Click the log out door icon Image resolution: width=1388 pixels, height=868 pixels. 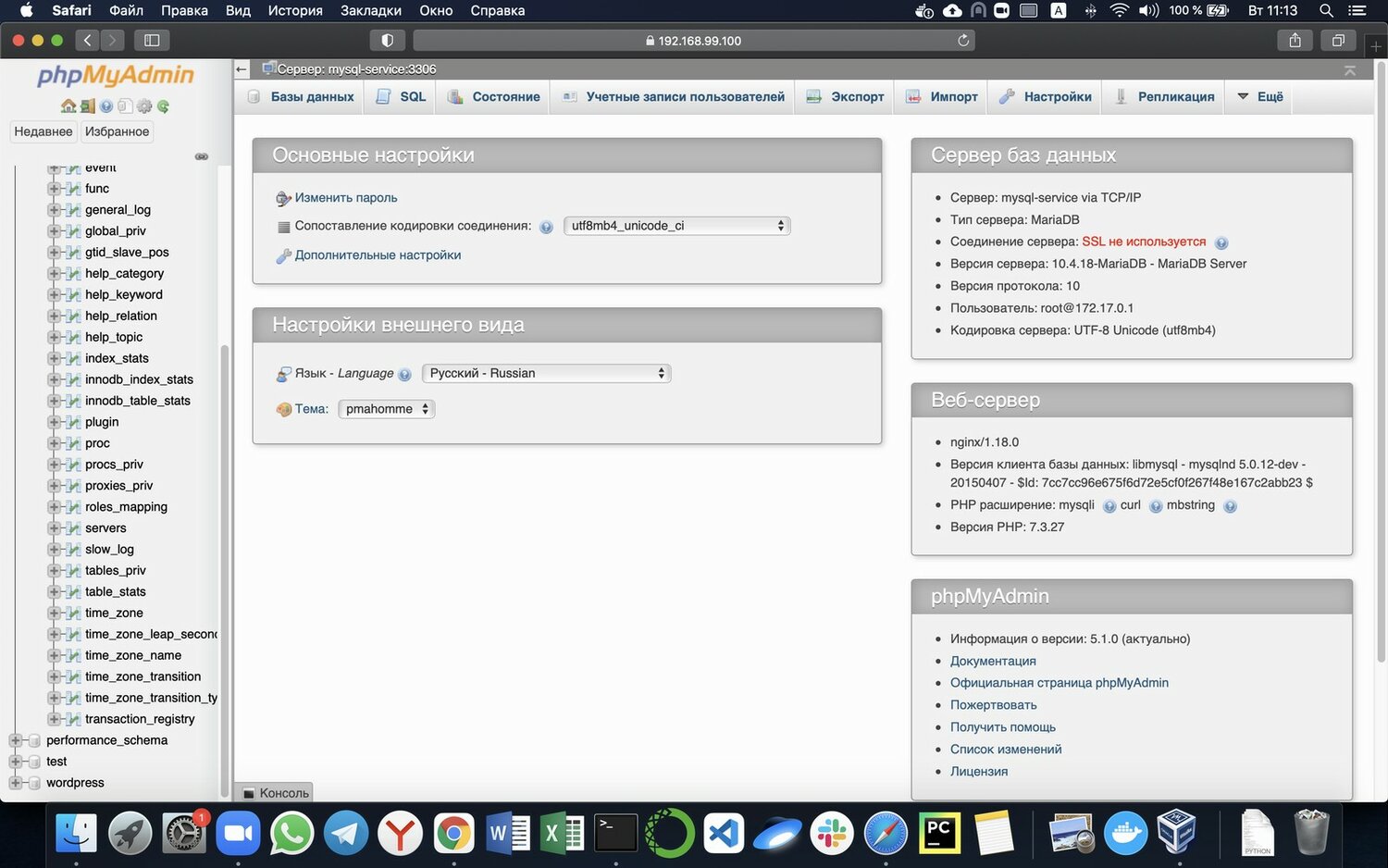(88, 106)
